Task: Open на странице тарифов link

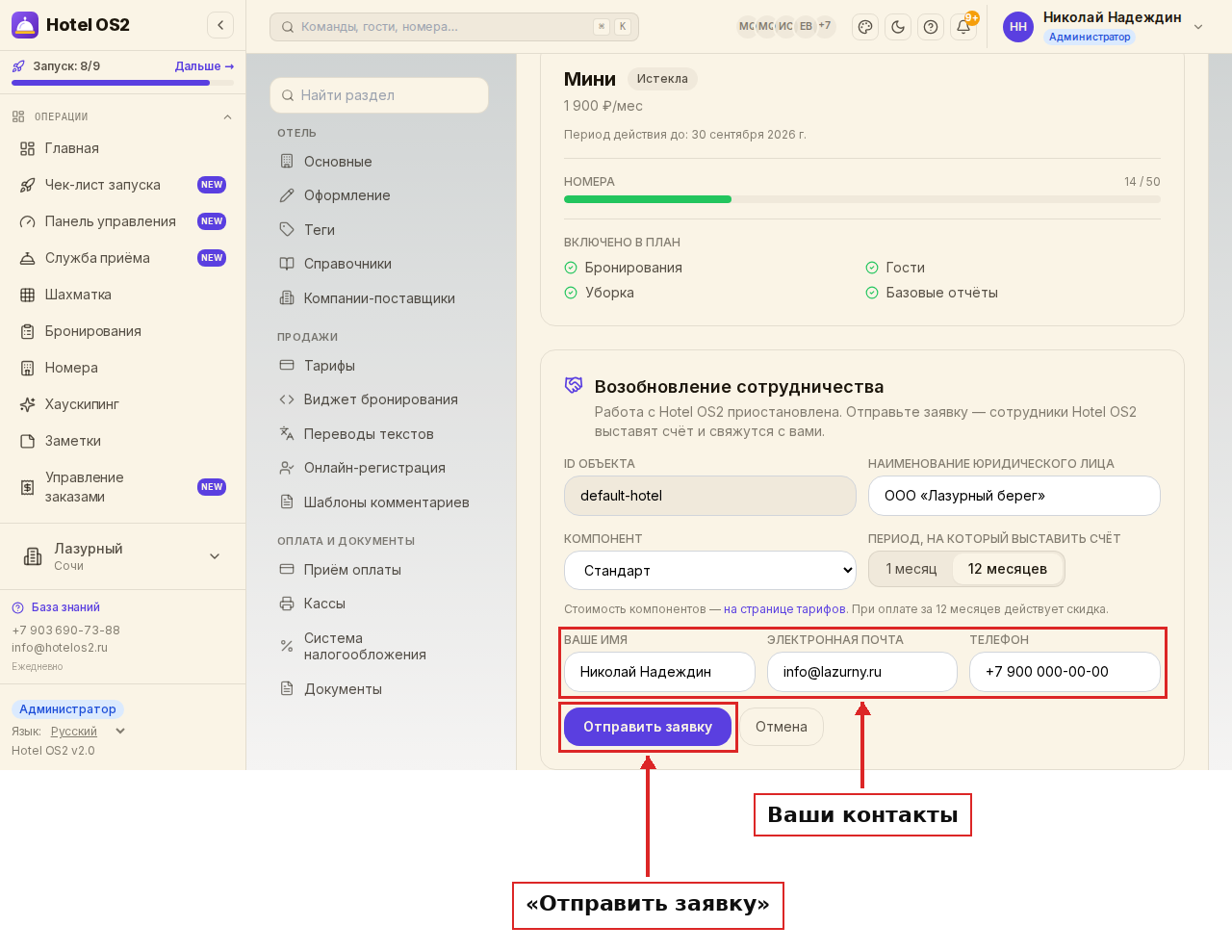Action: click(785, 609)
